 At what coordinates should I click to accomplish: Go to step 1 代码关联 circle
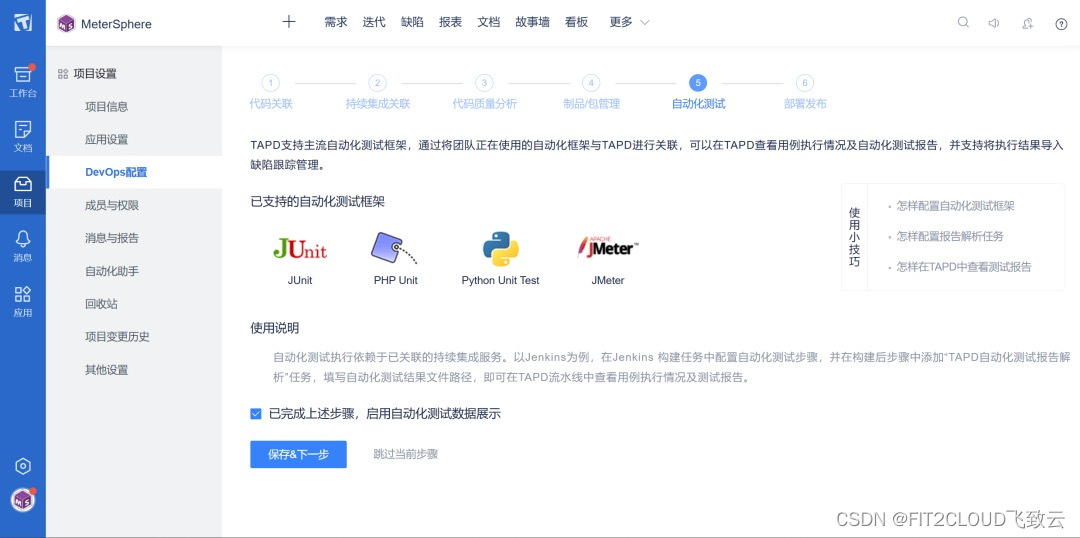pyautogui.click(x=271, y=83)
